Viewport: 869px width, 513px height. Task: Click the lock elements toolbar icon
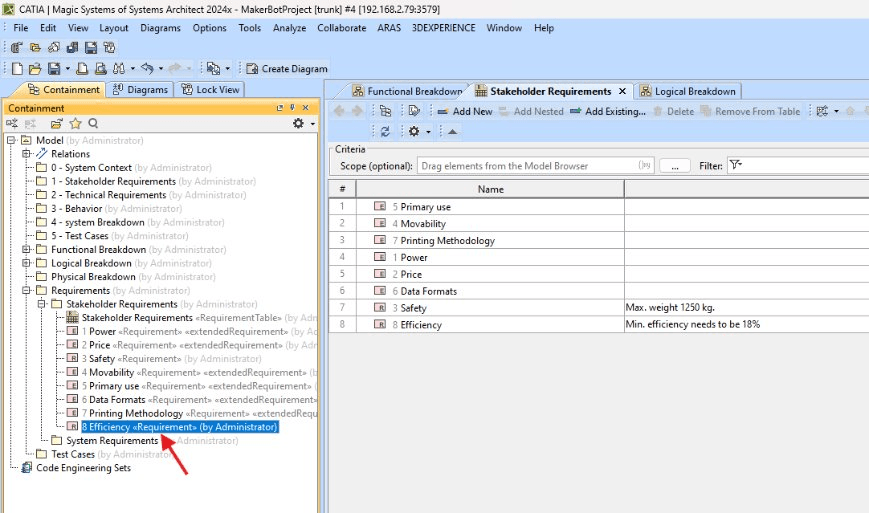pyautogui.click(x=109, y=48)
